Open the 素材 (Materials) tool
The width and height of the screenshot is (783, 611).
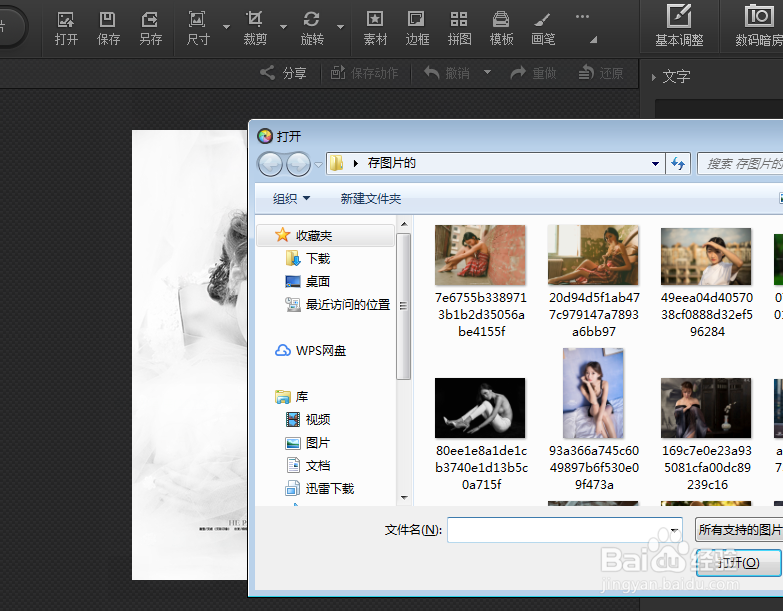click(375, 28)
